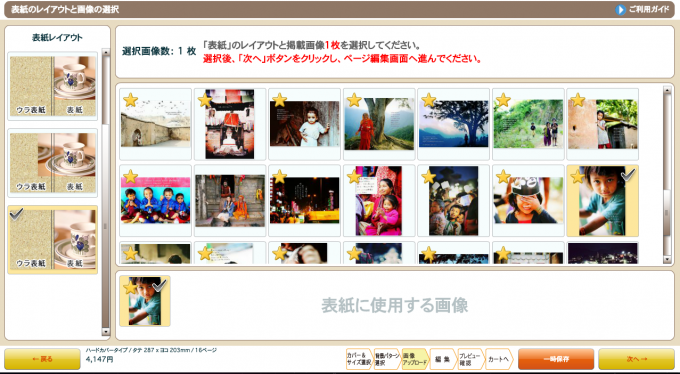The height and width of the screenshot is (374, 680).
Task: Toggle the checkmark on the third cover layout
Action: (16, 214)
